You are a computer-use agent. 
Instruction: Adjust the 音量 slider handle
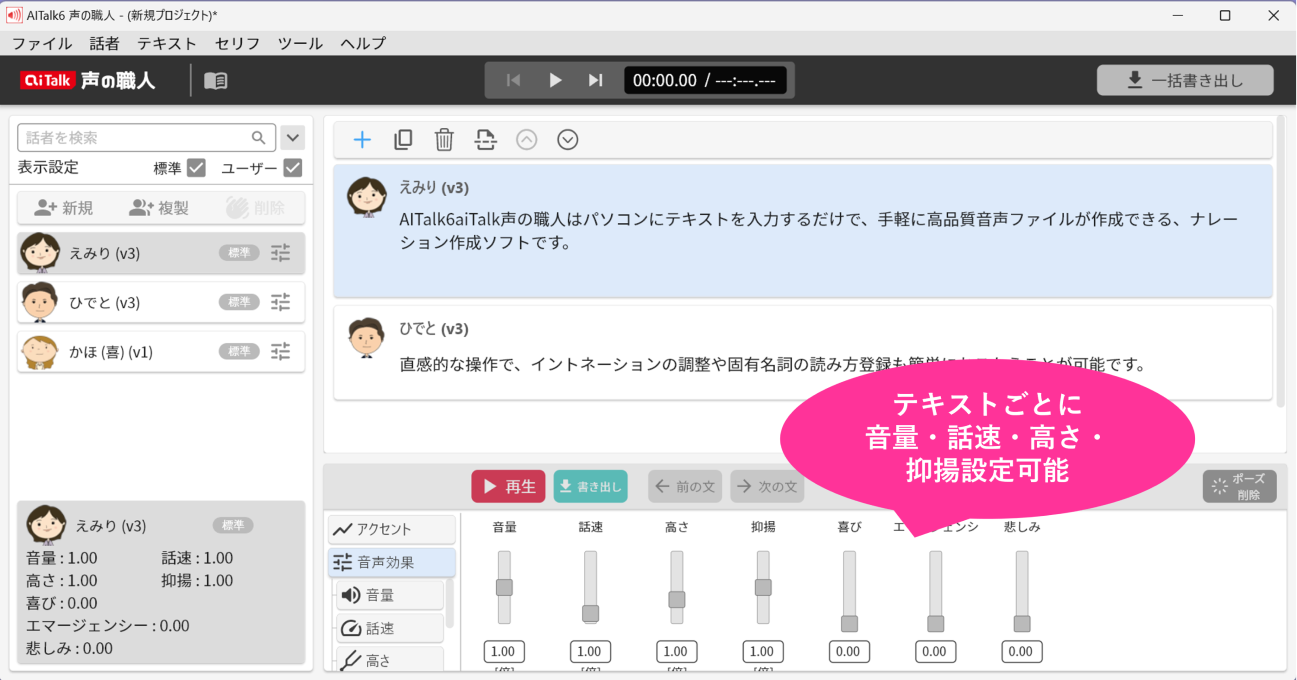click(504, 587)
